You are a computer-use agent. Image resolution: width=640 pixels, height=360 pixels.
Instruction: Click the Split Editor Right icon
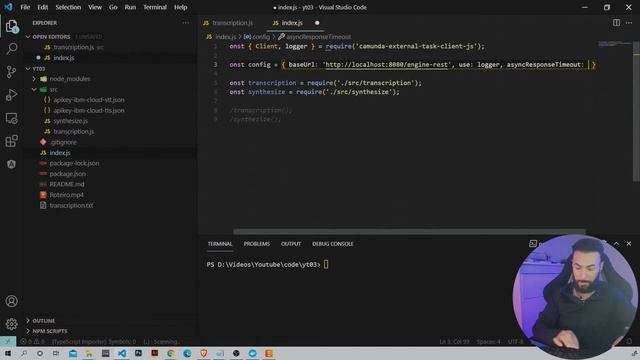click(616, 23)
